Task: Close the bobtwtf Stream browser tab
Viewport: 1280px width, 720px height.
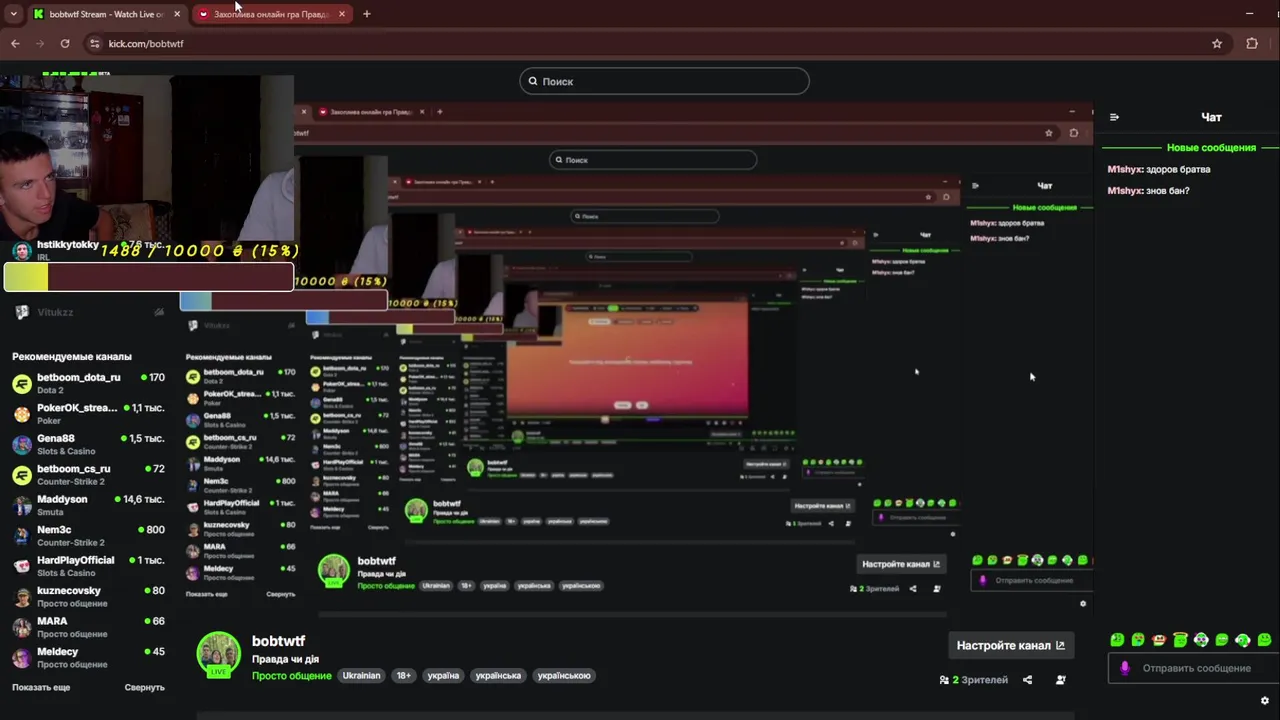Action: (177, 14)
